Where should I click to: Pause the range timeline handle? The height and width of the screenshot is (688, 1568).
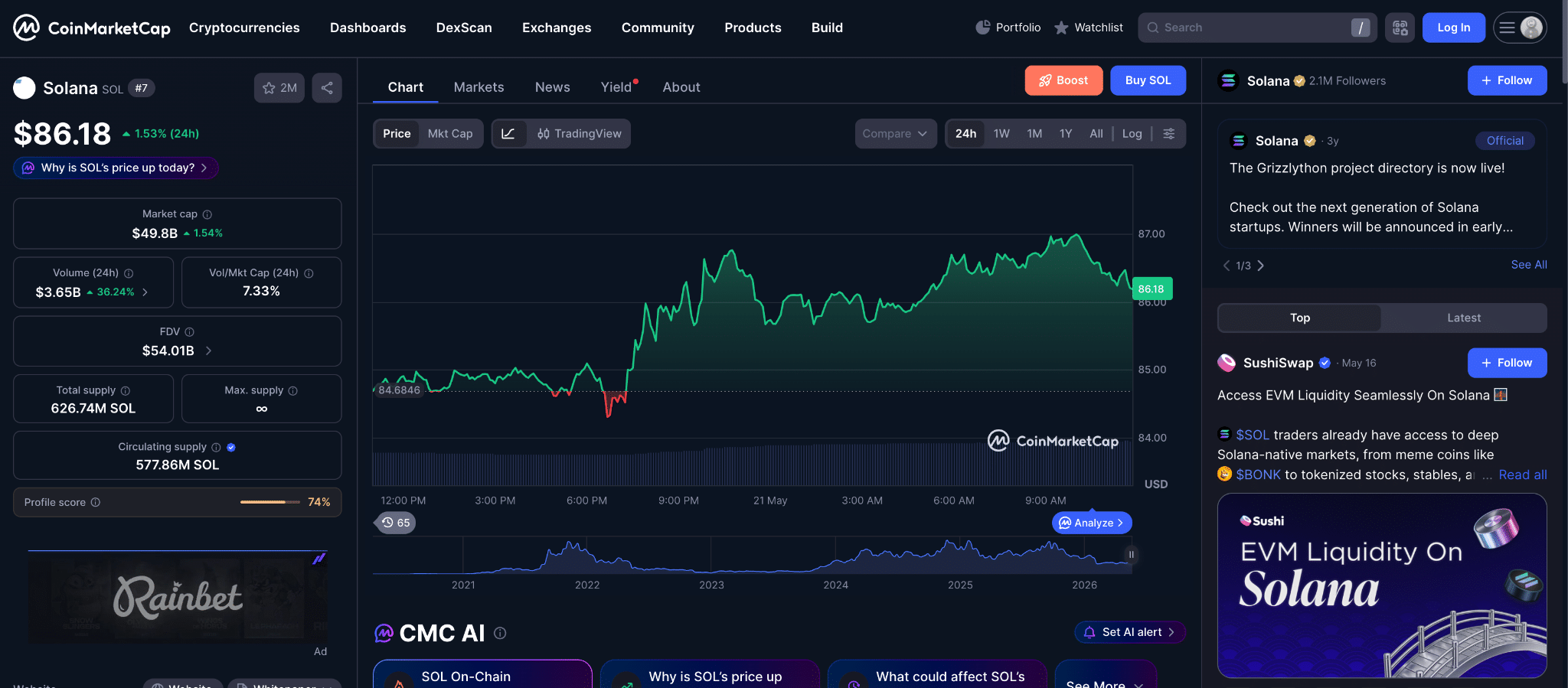(1131, 554)
